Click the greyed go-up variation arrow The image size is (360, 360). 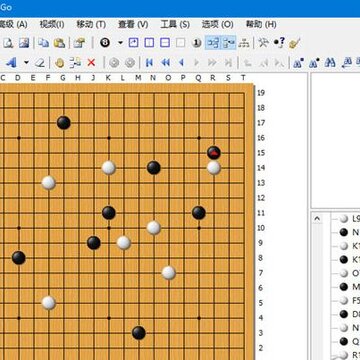click(x=248, y=62)
